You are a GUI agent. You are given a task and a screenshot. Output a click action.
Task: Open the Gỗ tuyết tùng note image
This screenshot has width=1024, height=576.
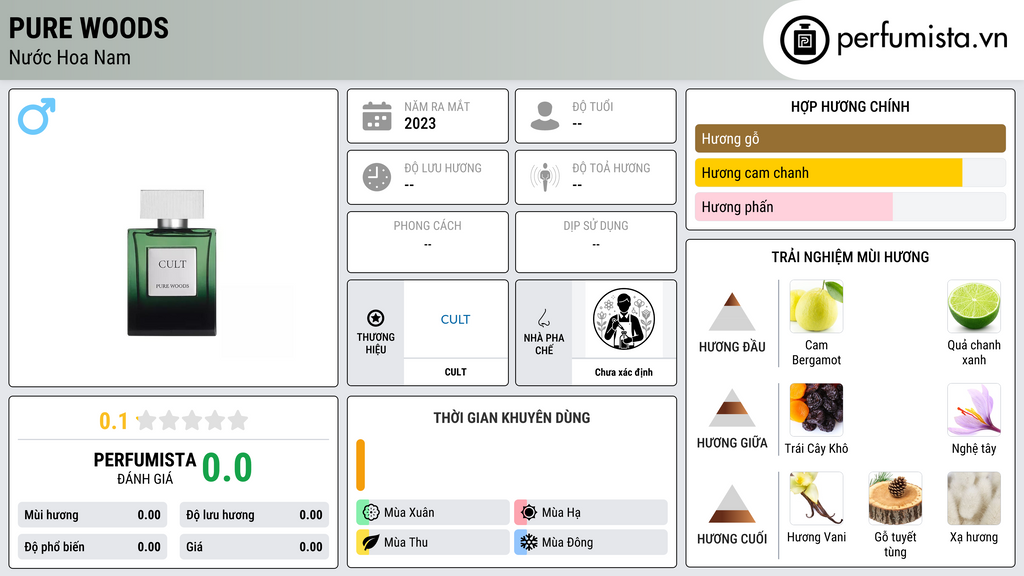point(895,498)
